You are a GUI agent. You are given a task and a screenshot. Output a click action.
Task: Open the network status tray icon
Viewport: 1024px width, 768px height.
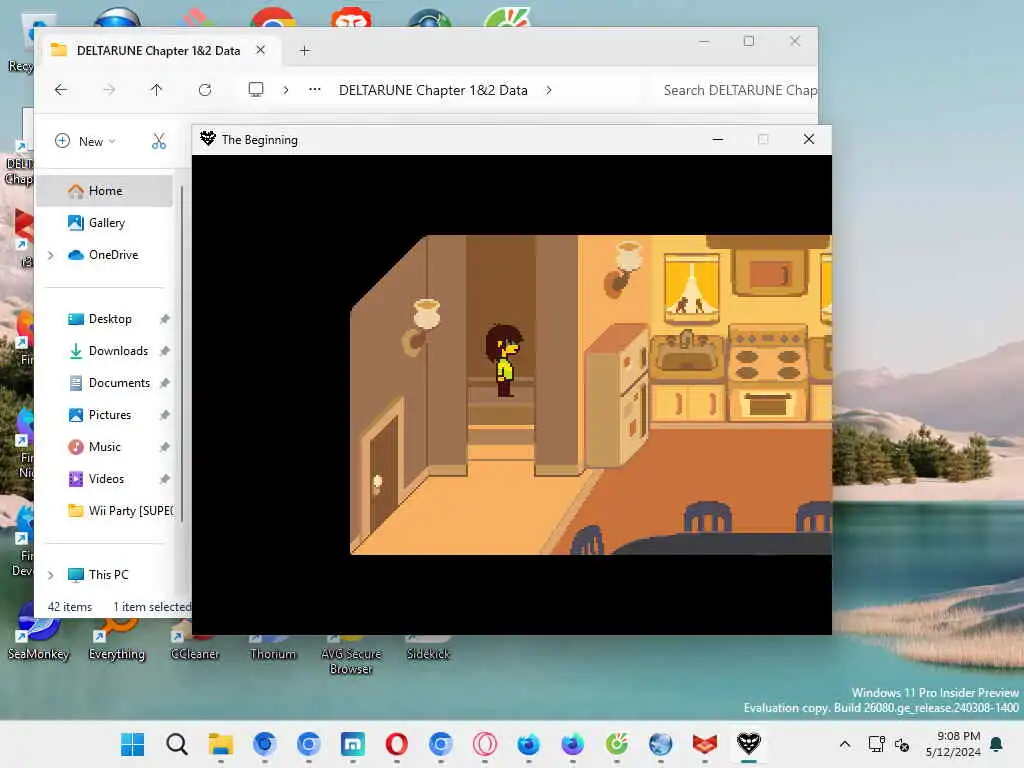click(876, 744)
